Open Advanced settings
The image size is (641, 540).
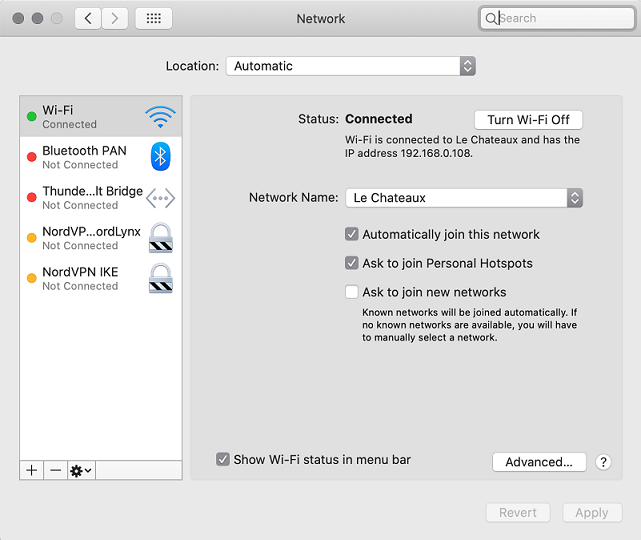tap(539, 462)
